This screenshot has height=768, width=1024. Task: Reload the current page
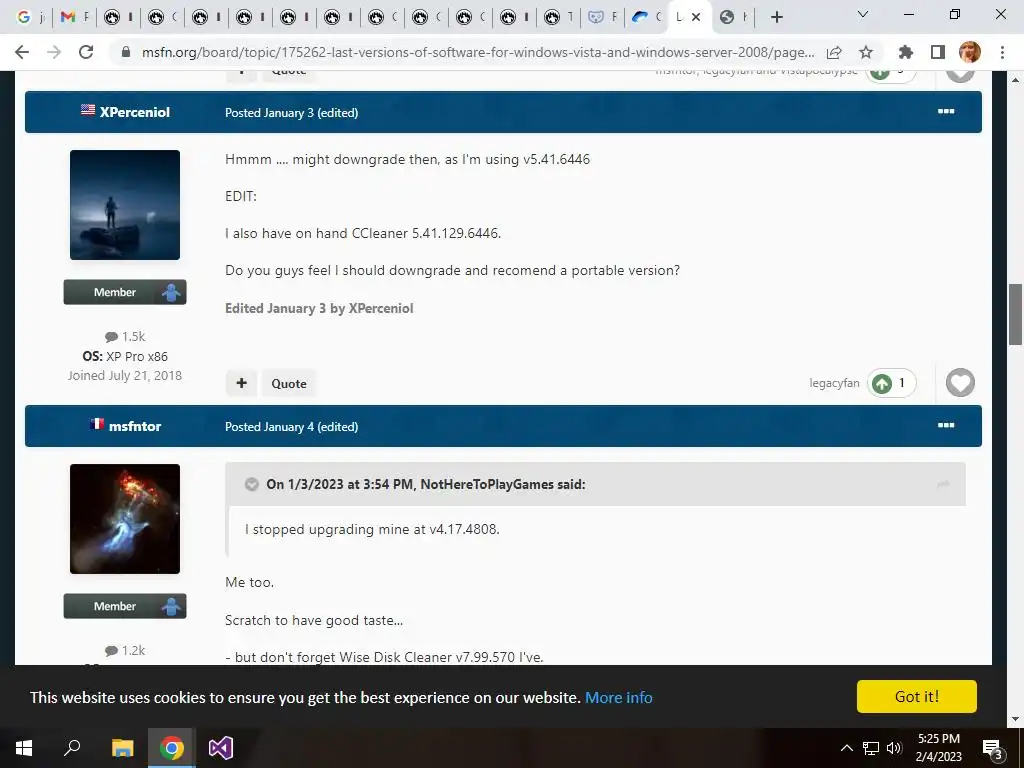86,52
